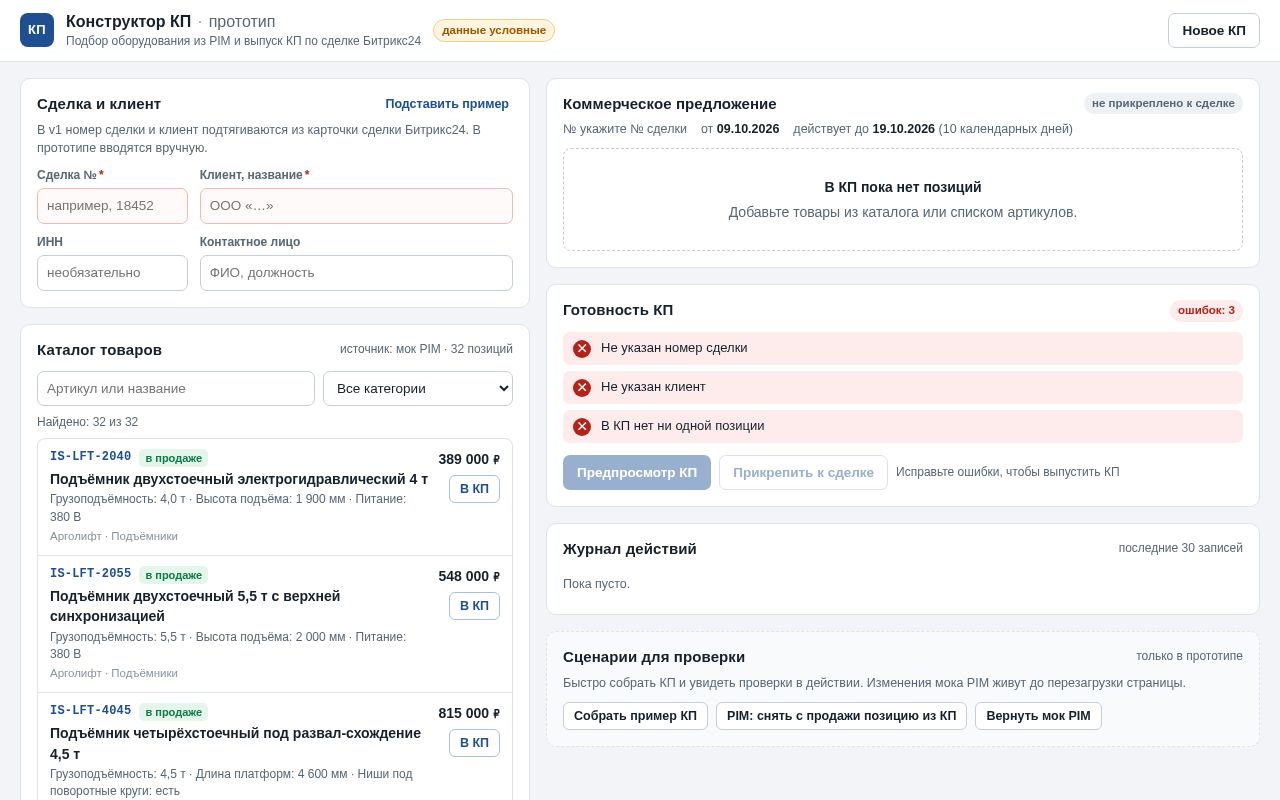Click the 'Новое КП' button
The width and height of the screenshot is (1280, 800).
tap(1214, 30)
